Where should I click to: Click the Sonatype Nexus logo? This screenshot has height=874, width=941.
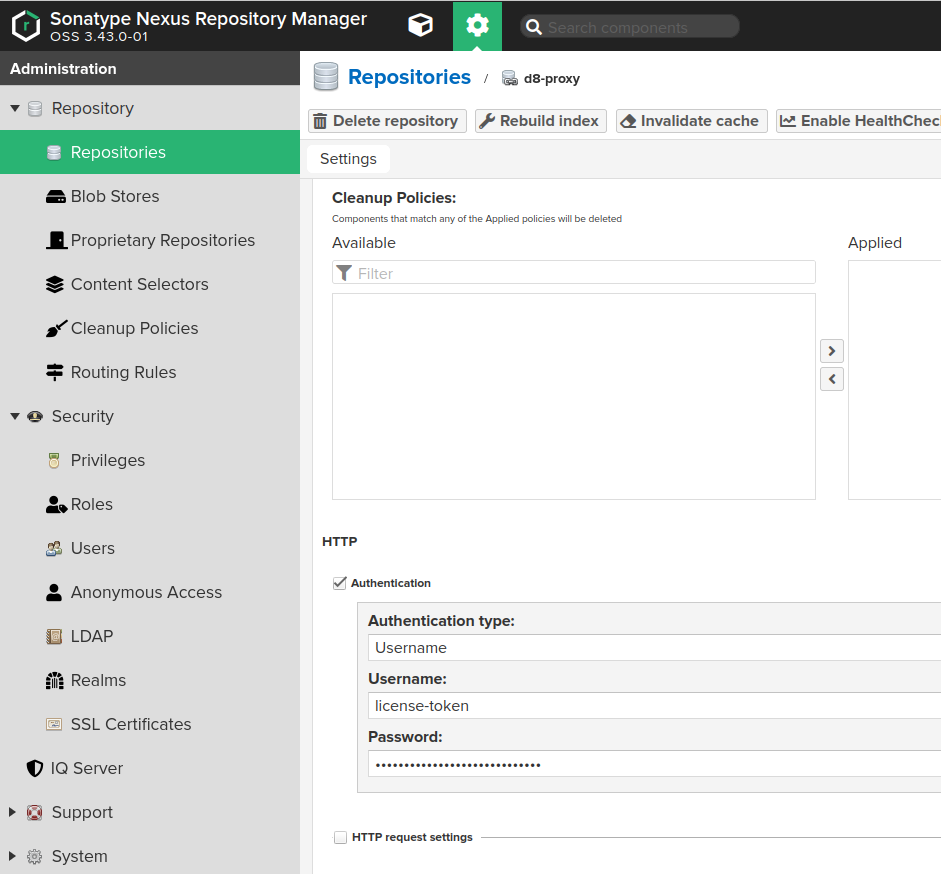tap(27, 25)
